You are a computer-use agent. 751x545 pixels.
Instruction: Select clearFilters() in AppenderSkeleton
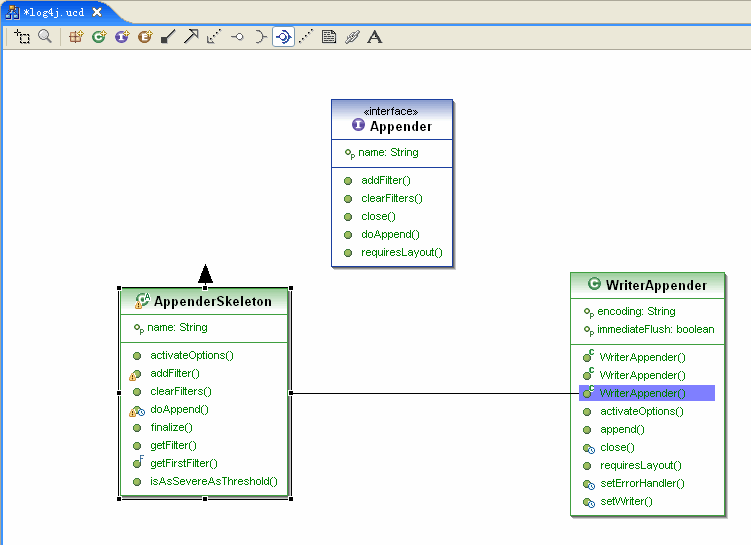click(x=181, y=391)
